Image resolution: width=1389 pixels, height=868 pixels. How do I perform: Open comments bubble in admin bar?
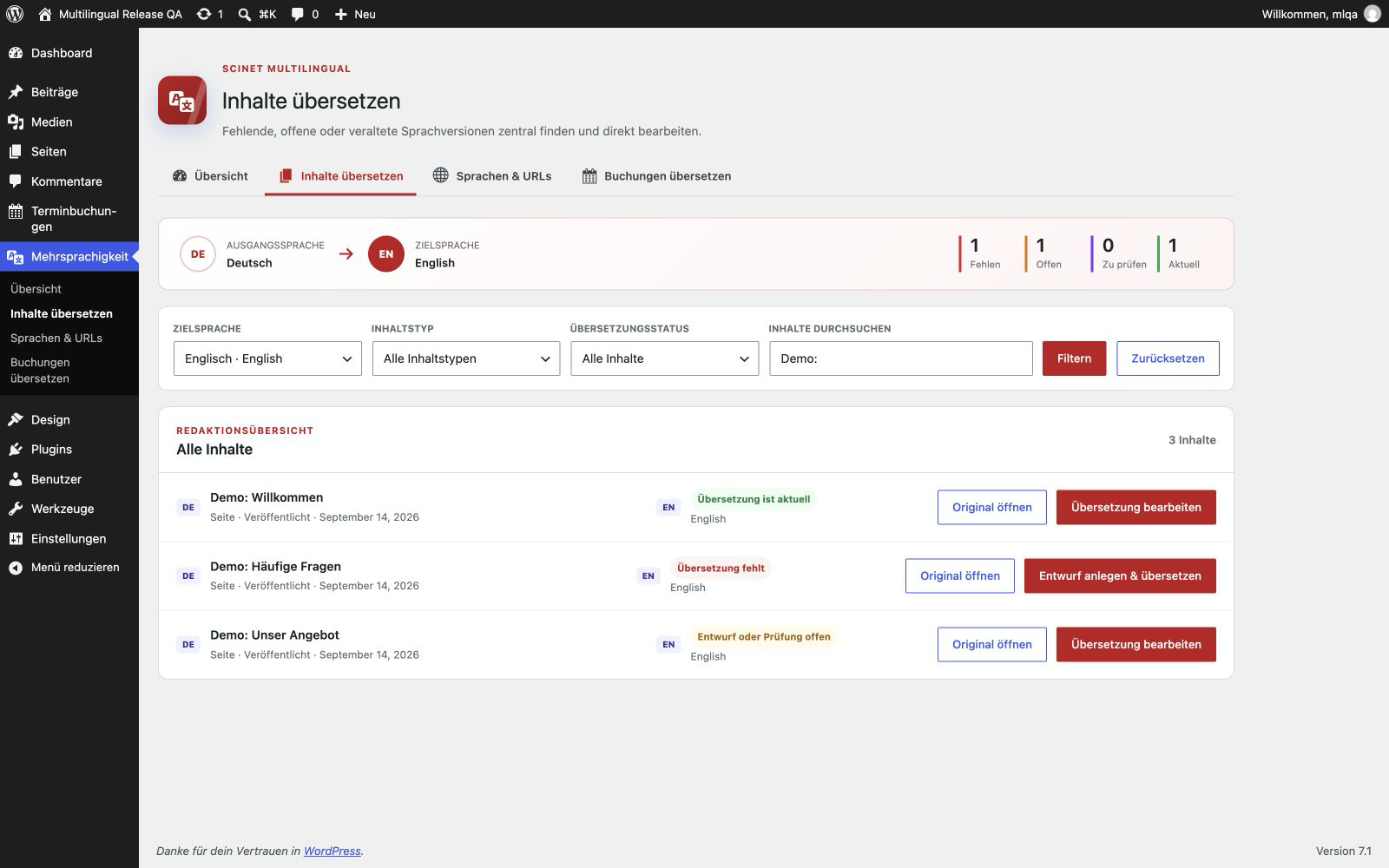[x=305, y=14]
